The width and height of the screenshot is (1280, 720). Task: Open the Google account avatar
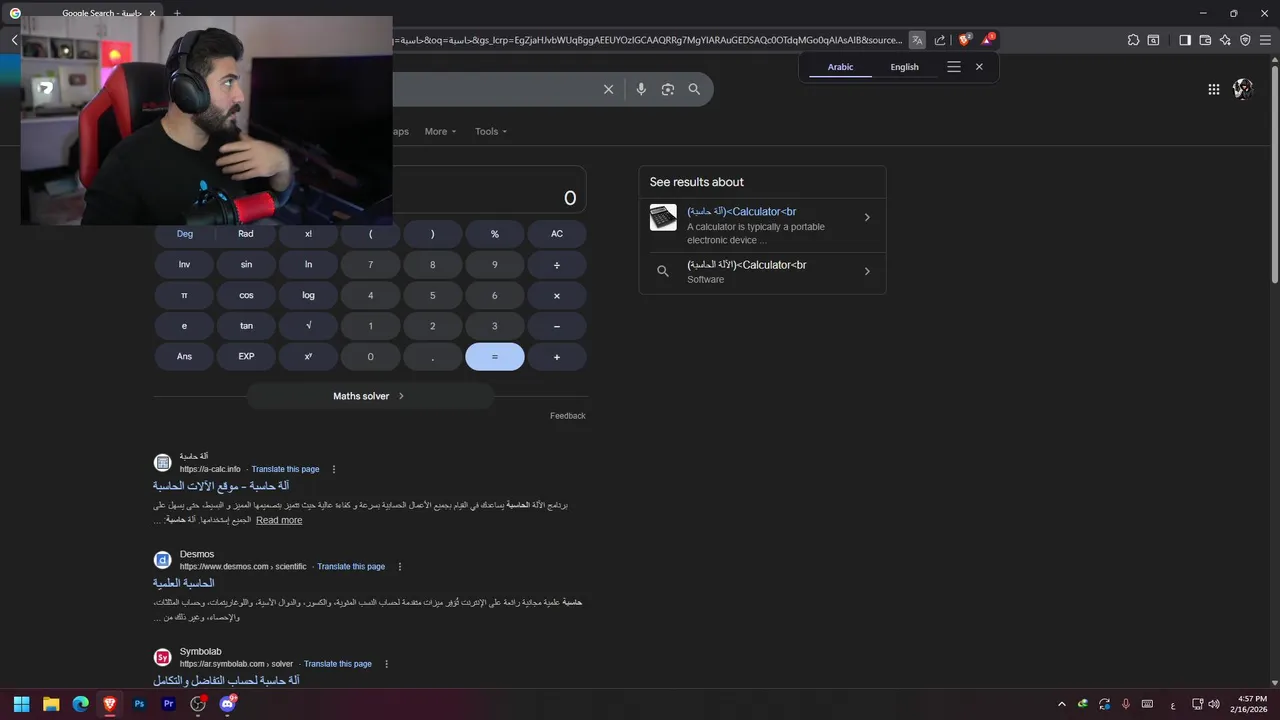pos(1243,89)
